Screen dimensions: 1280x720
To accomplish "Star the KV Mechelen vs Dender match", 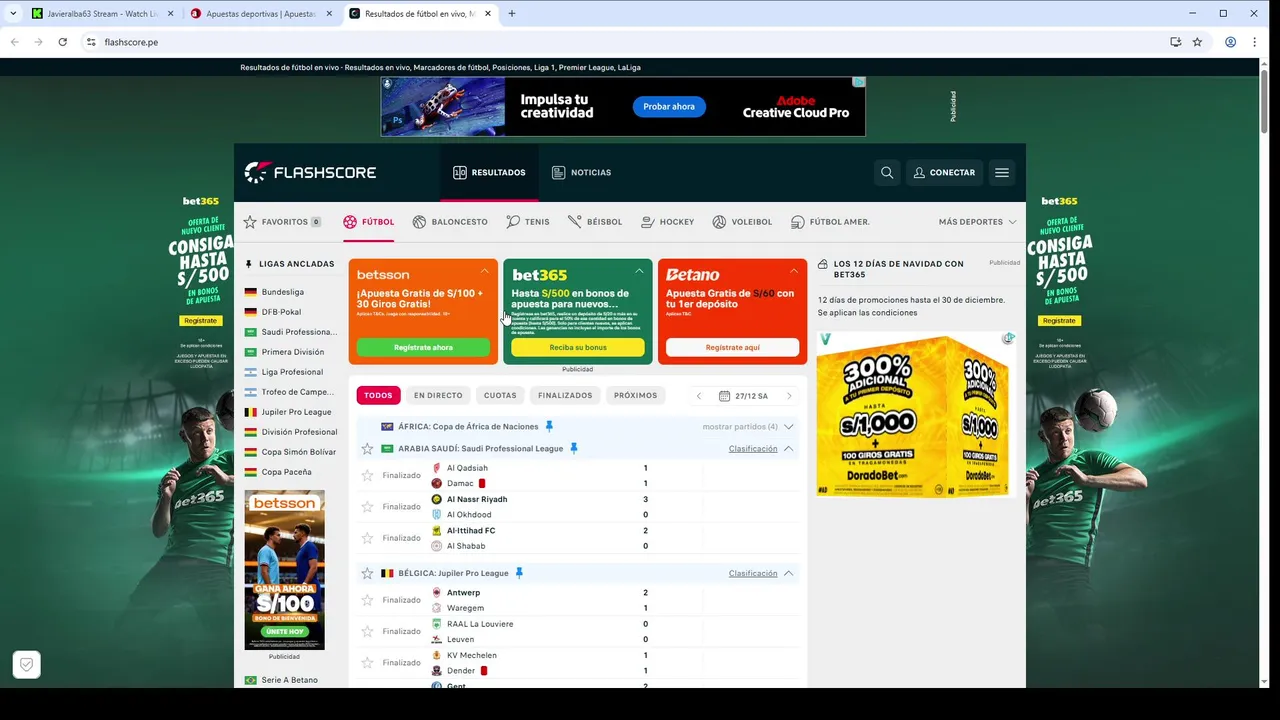I will click(367, 663).
